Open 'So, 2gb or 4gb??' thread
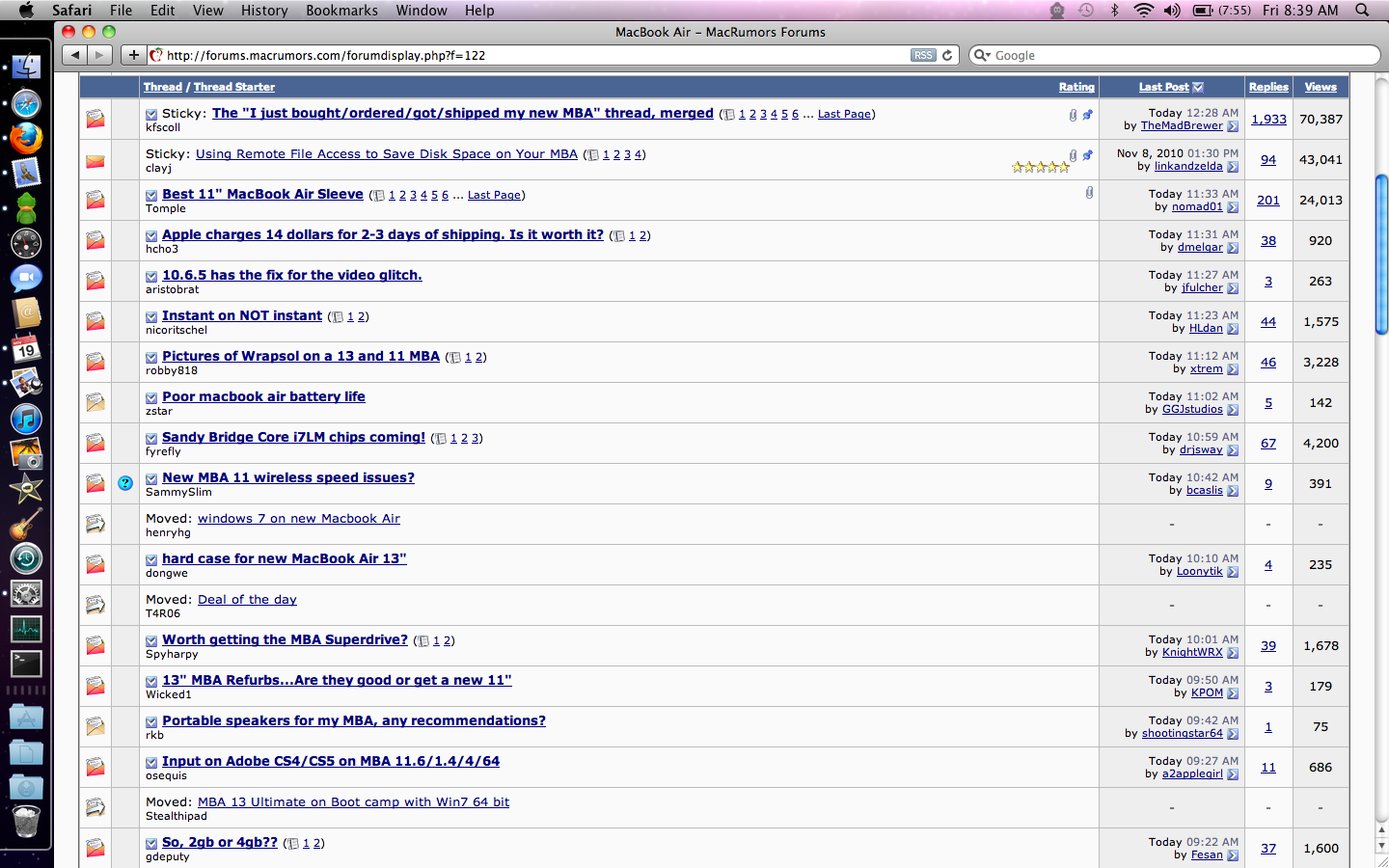Viewport: 1389px width, 868px height. click(x=220, y=842)
